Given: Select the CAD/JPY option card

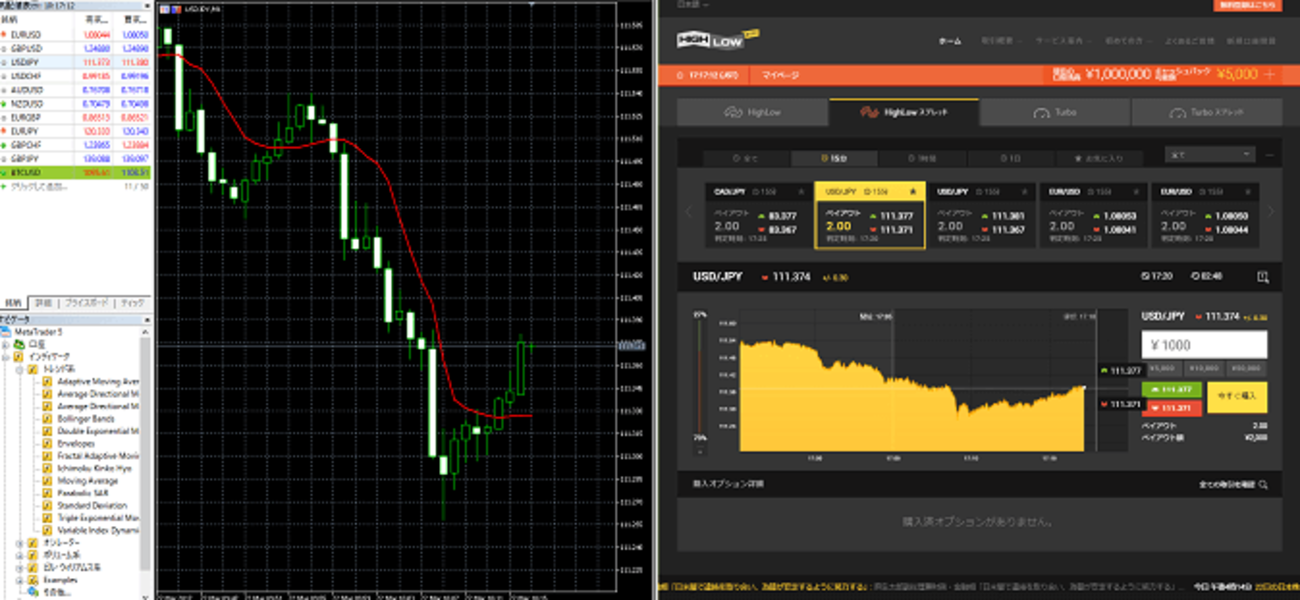Looking at the screenshot, I should point(758,215).
